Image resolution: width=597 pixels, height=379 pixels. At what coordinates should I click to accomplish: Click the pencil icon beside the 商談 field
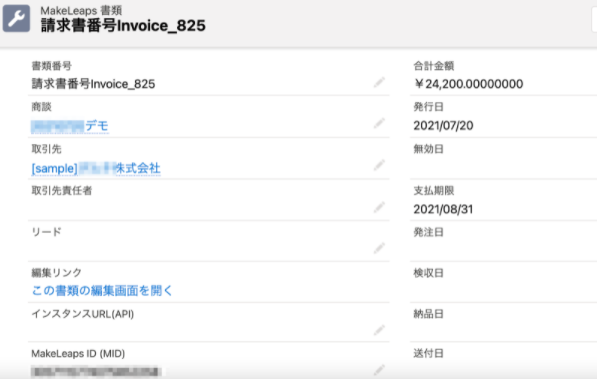pyautogui.click(x=379, y=123)
